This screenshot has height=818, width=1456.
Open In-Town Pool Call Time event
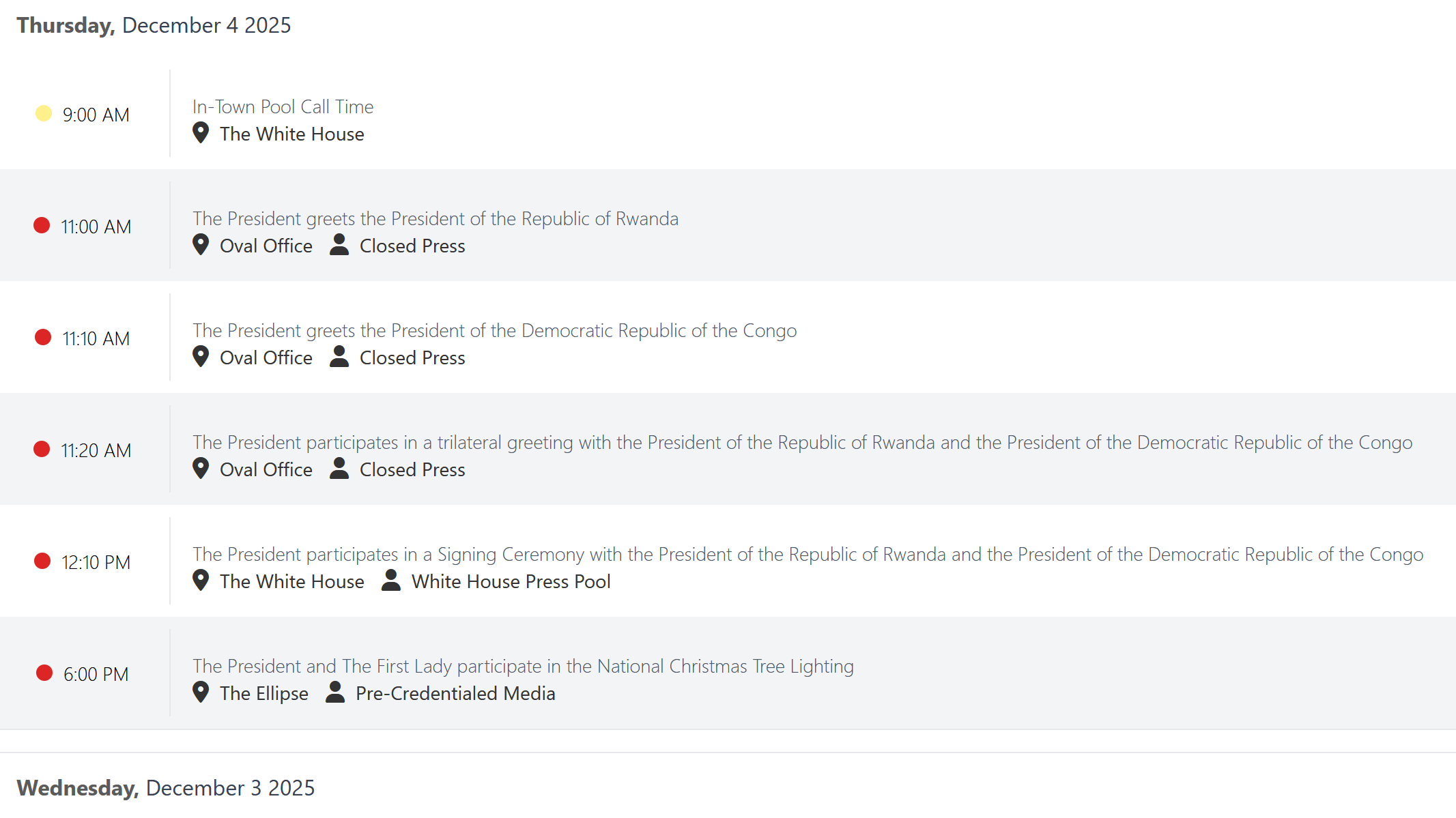click(283, 106)
